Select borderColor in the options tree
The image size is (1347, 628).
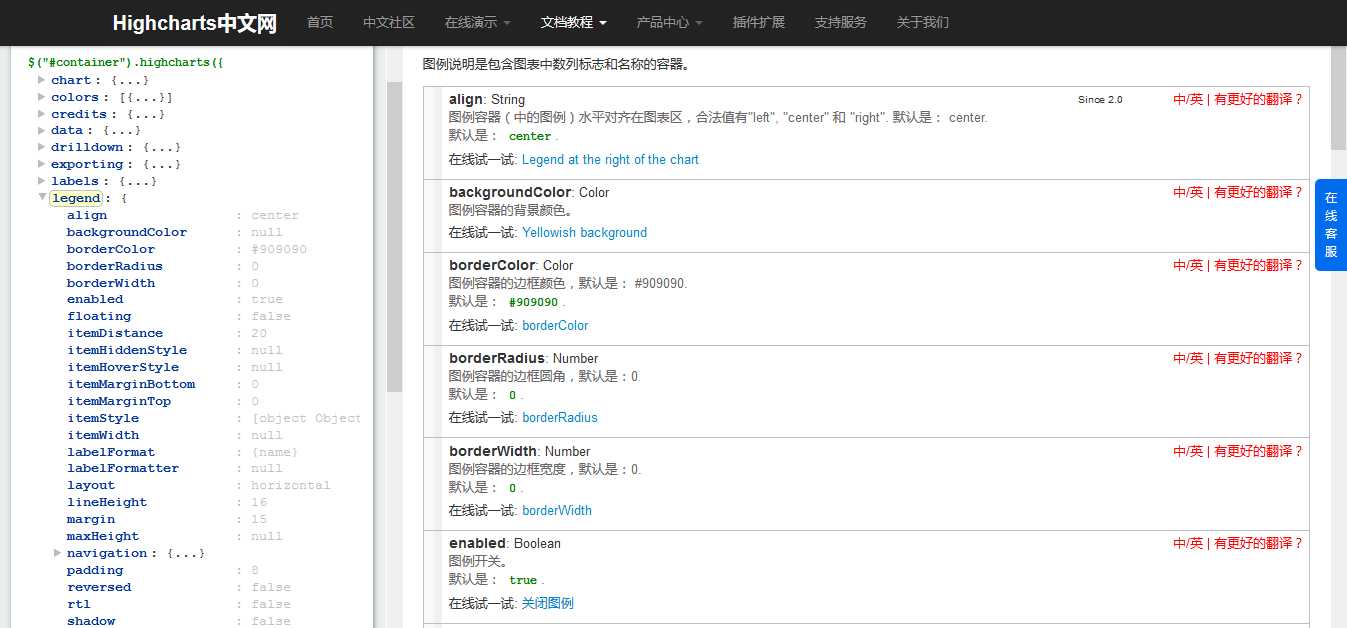111,249
